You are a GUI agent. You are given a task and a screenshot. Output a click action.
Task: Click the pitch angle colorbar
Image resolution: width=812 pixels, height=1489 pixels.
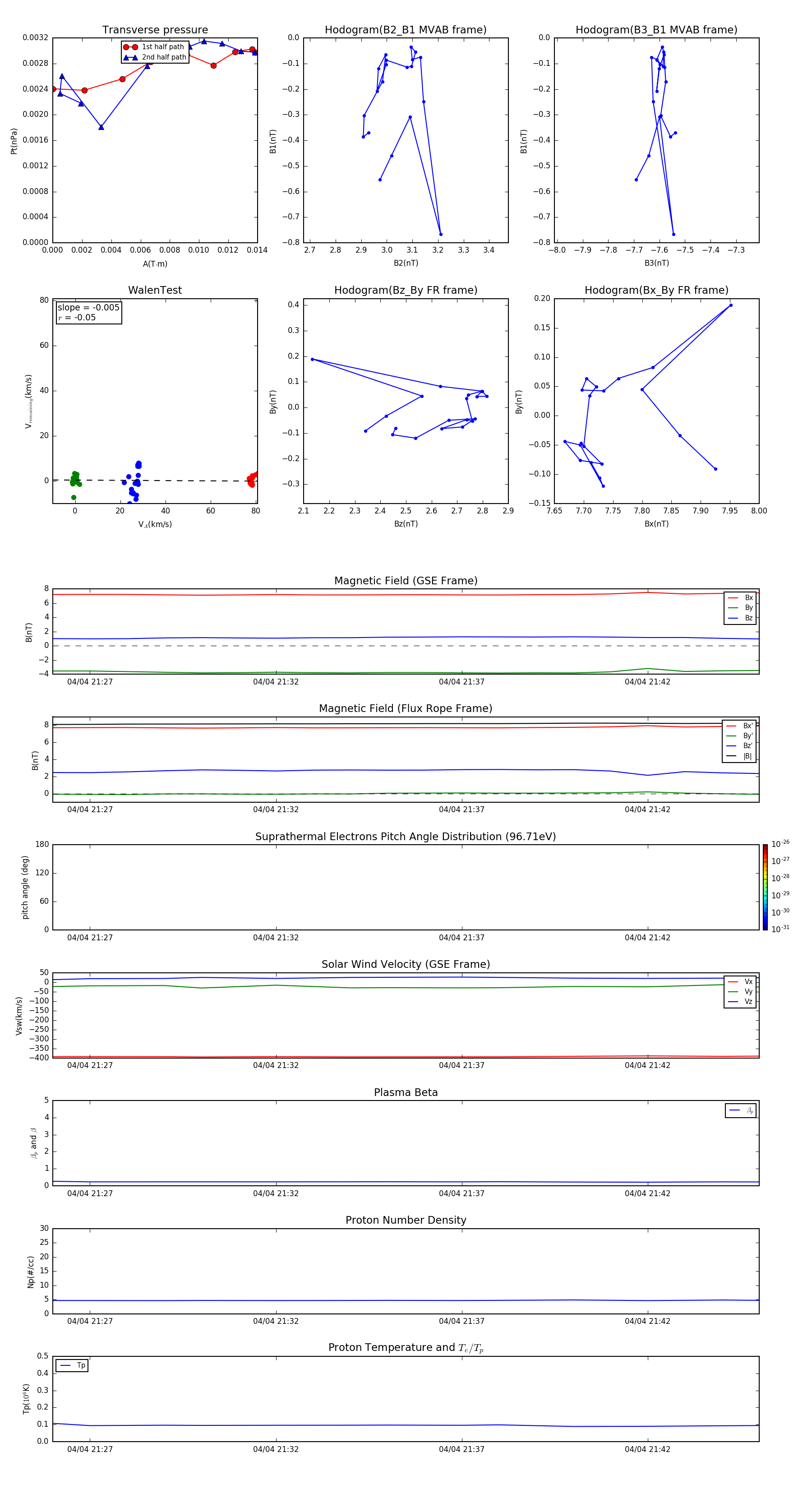pos(765,887)
